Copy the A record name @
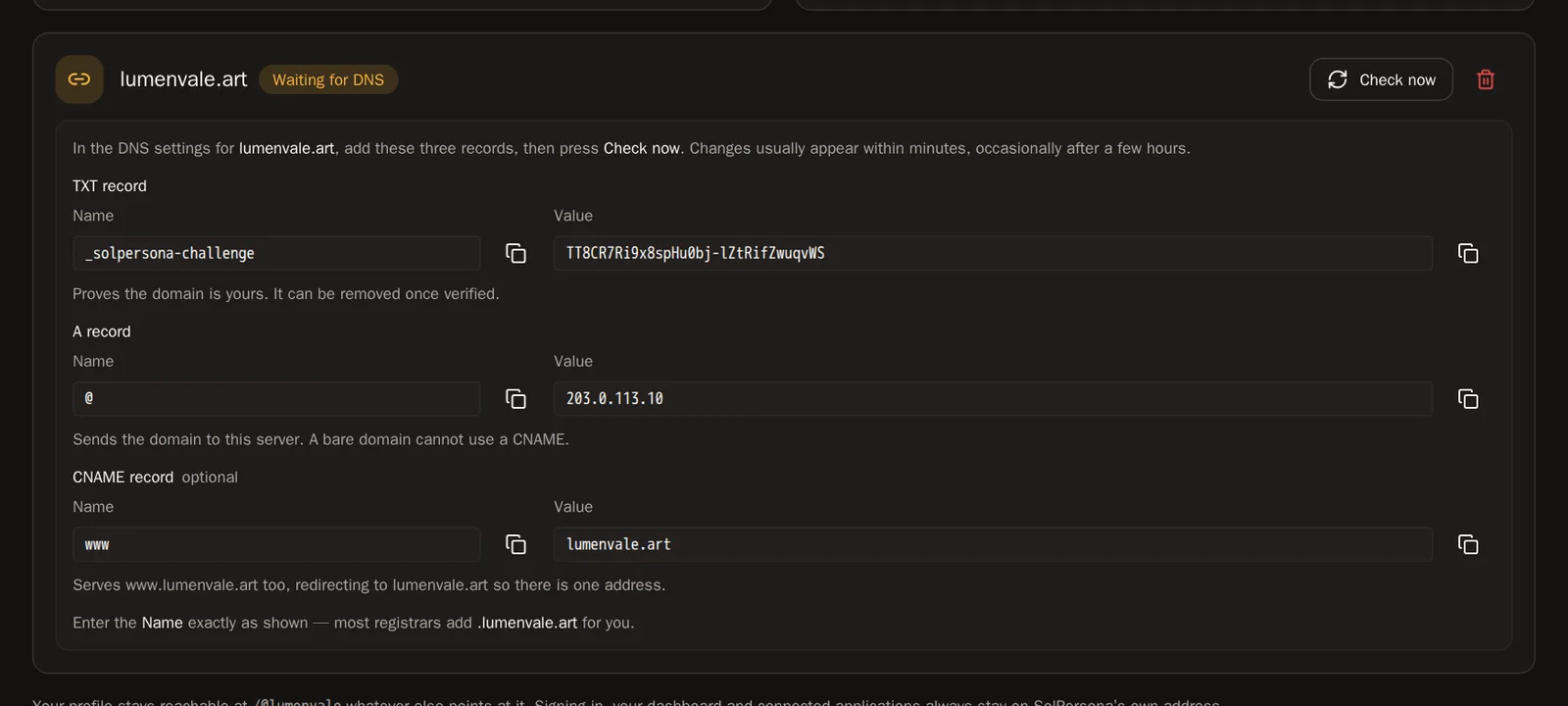 click(515, 399)
